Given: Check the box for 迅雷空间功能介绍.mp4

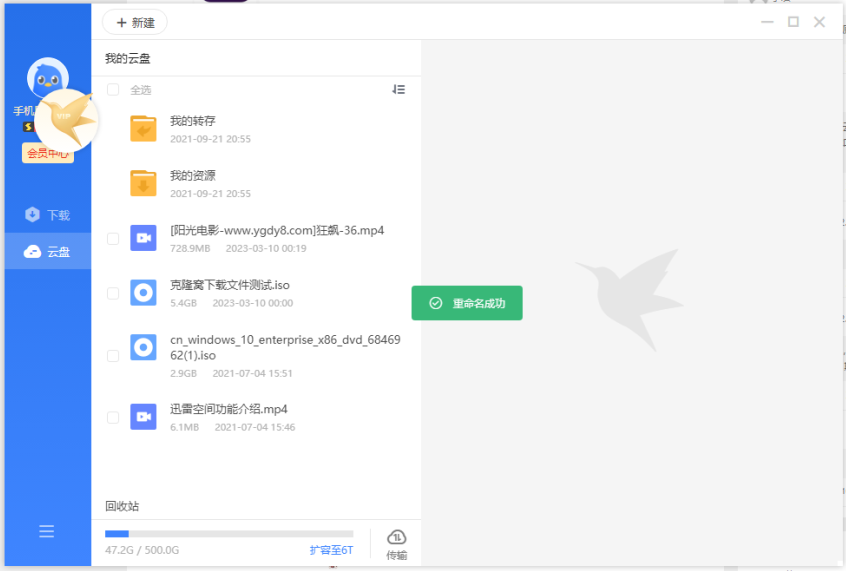Looking at the screenshot, I should click(113, 417).
